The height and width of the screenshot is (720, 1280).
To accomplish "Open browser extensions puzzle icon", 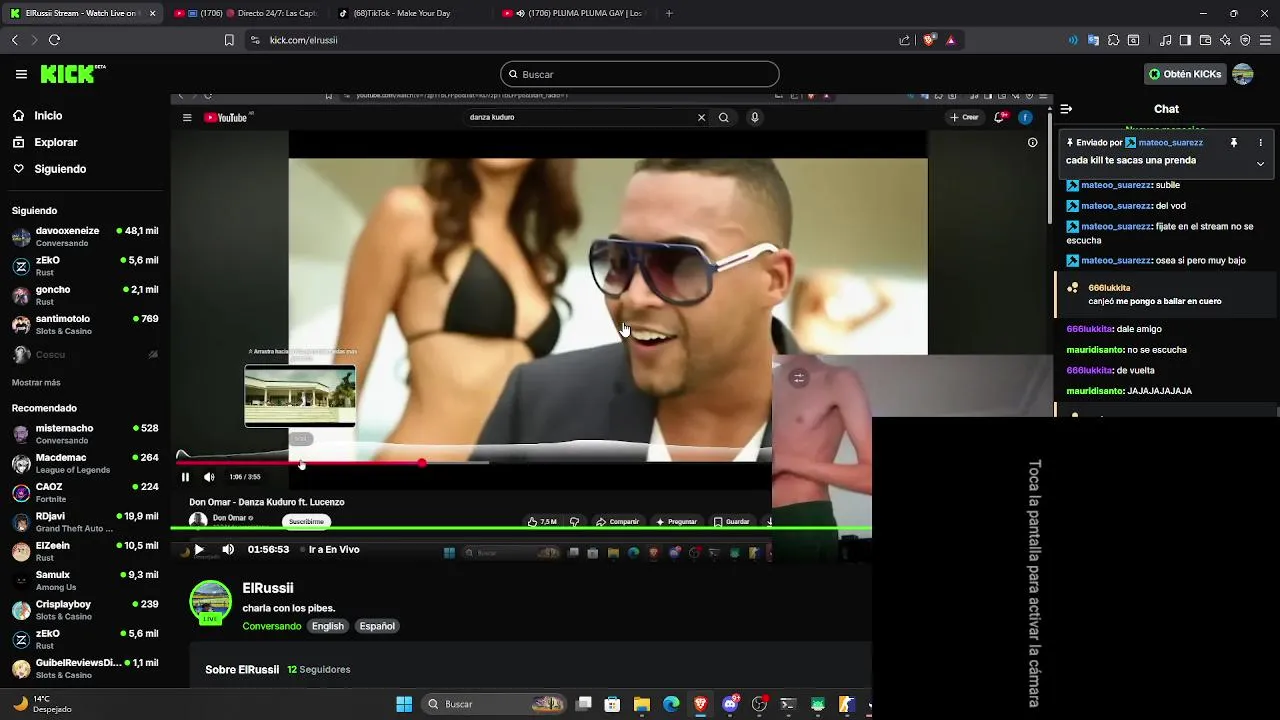I will click(x=1113, y=40).
